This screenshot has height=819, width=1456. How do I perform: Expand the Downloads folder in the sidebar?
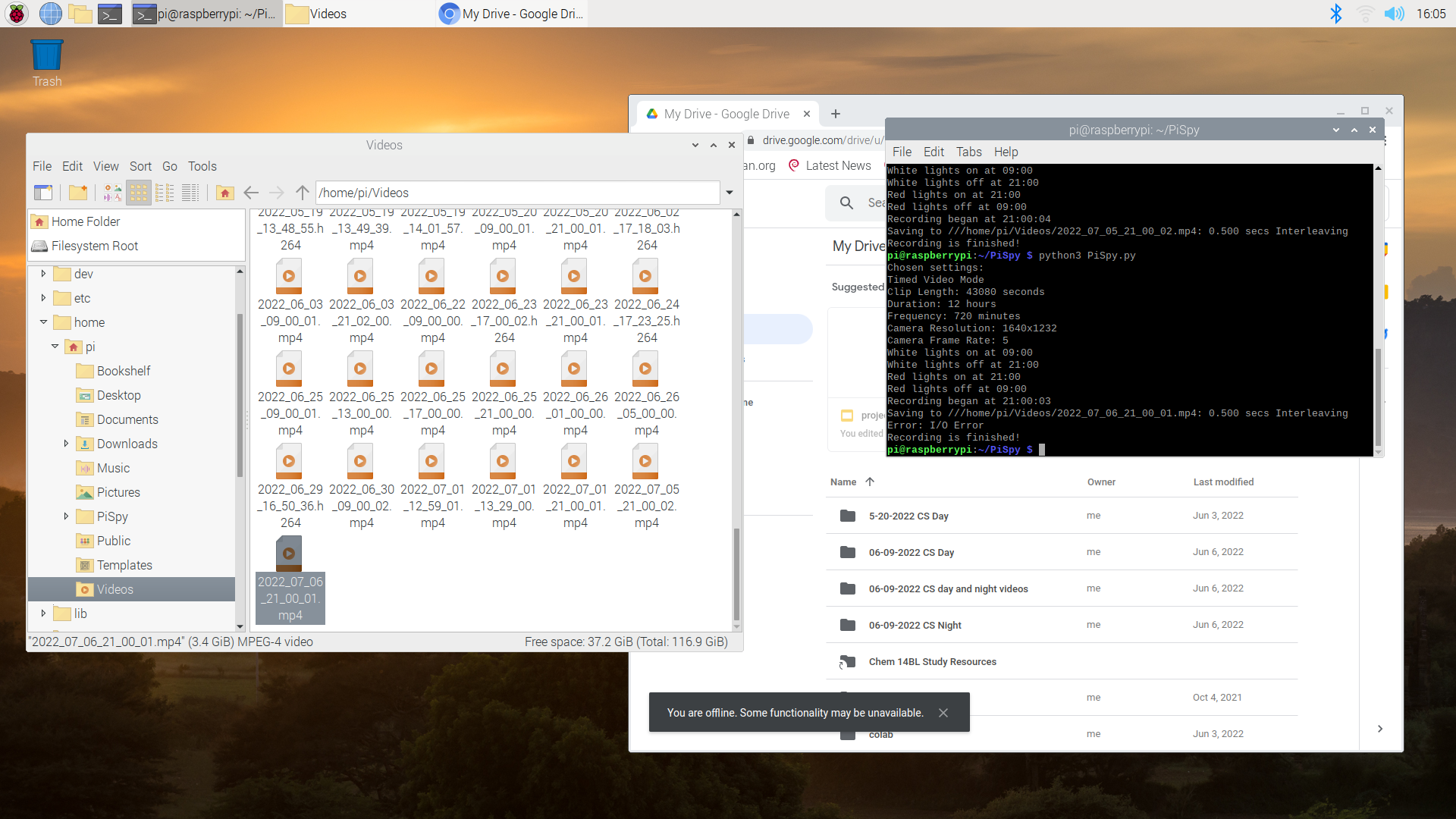[66, 444]
